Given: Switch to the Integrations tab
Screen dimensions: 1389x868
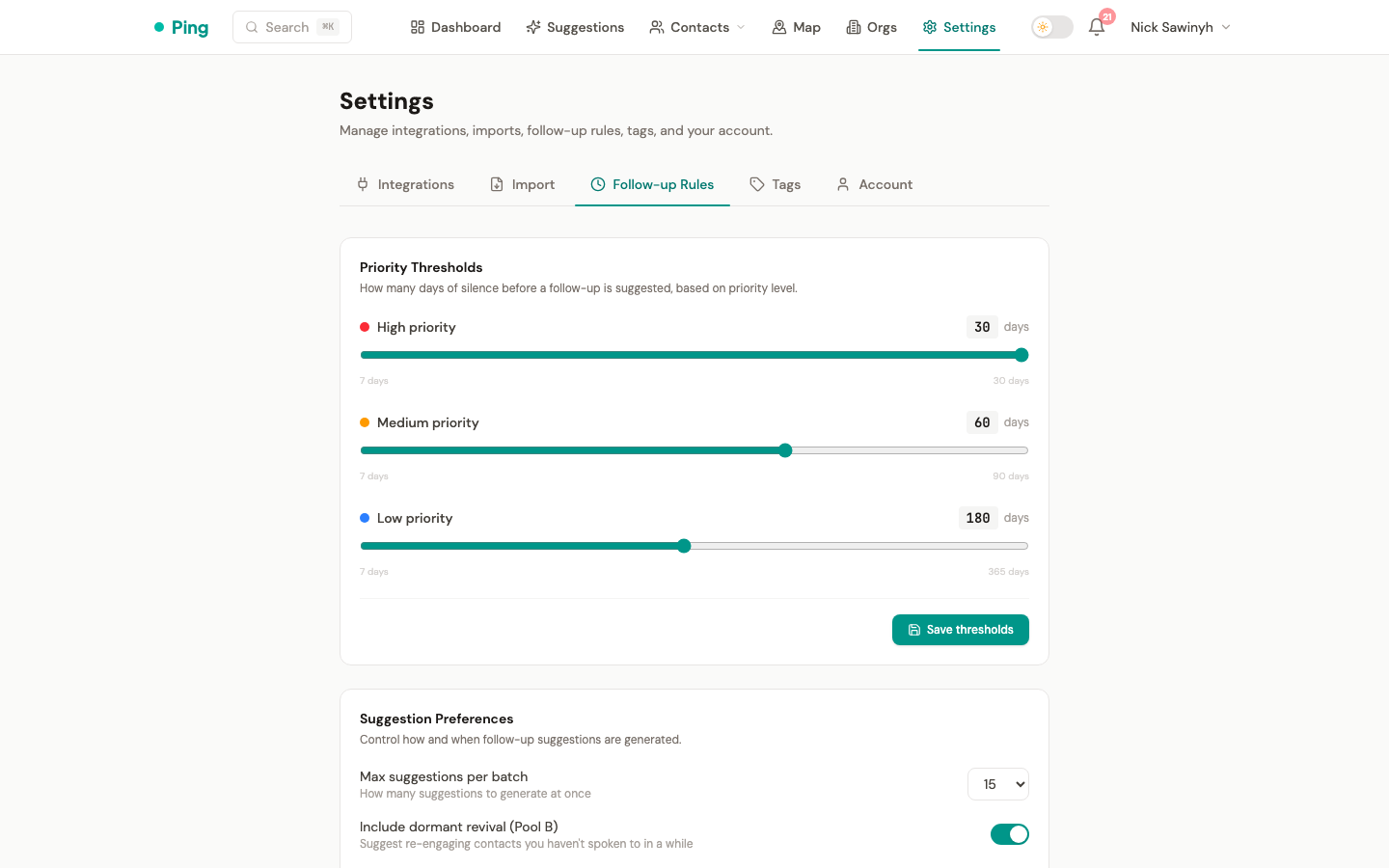Looking at the screenshot, I should tap(405, 184).
